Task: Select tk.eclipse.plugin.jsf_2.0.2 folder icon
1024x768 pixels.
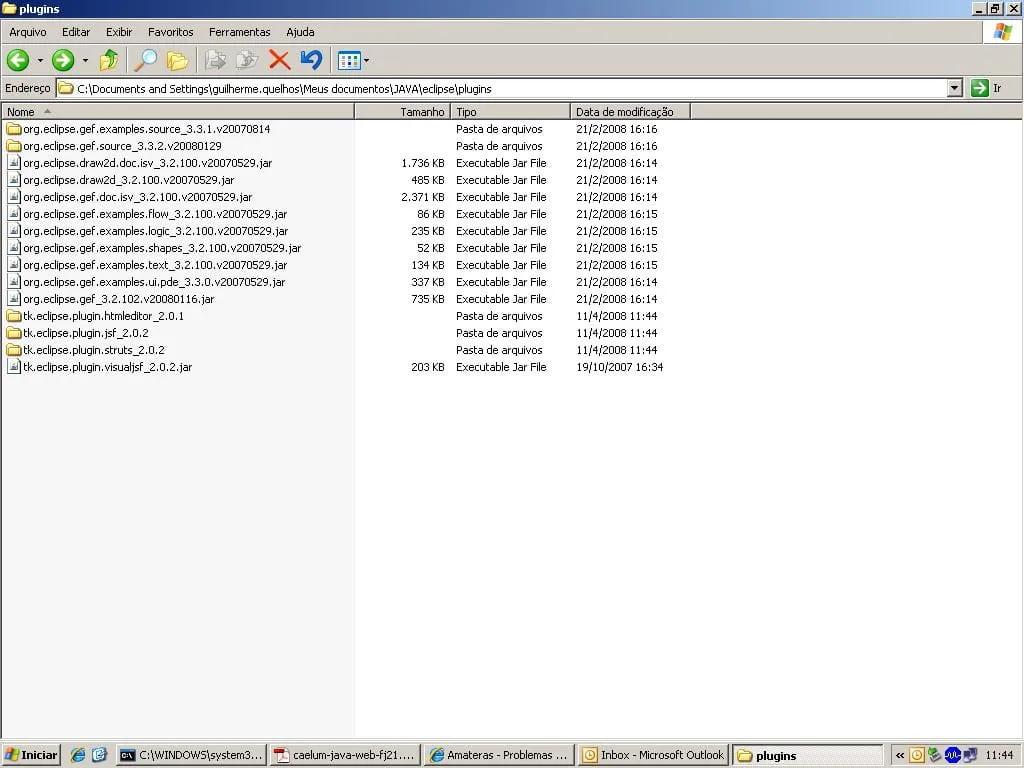Action: 14,332
